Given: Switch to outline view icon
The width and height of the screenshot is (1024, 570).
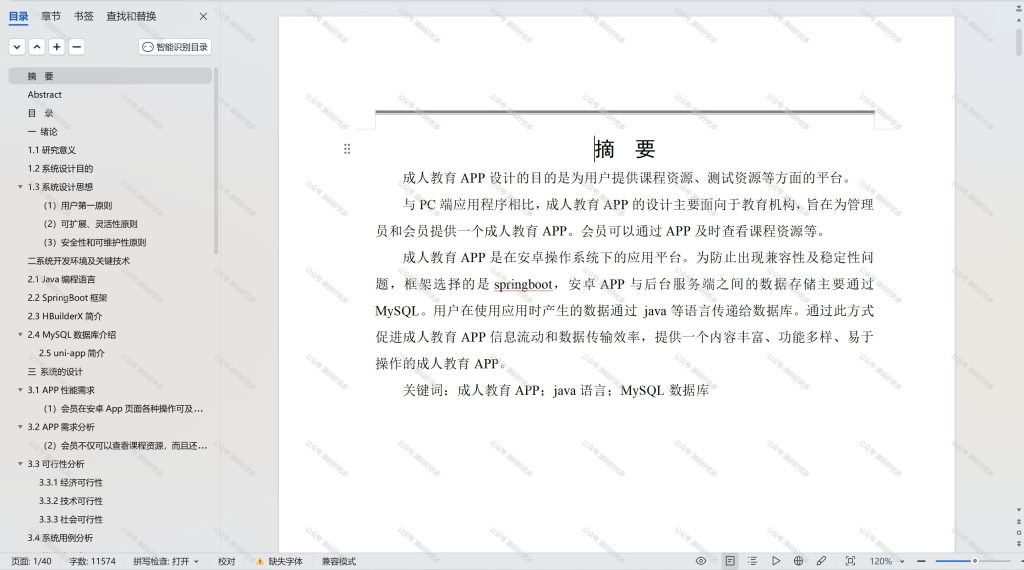Looking at the screenshot, I should click(x=752, y=561).
